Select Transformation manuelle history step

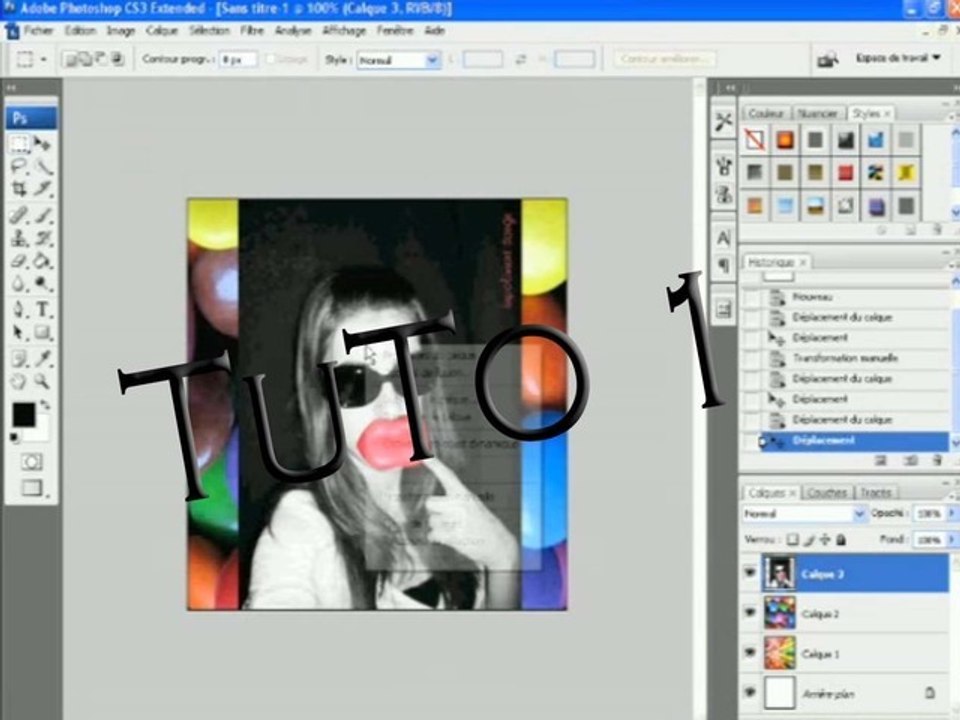[845, 358]
